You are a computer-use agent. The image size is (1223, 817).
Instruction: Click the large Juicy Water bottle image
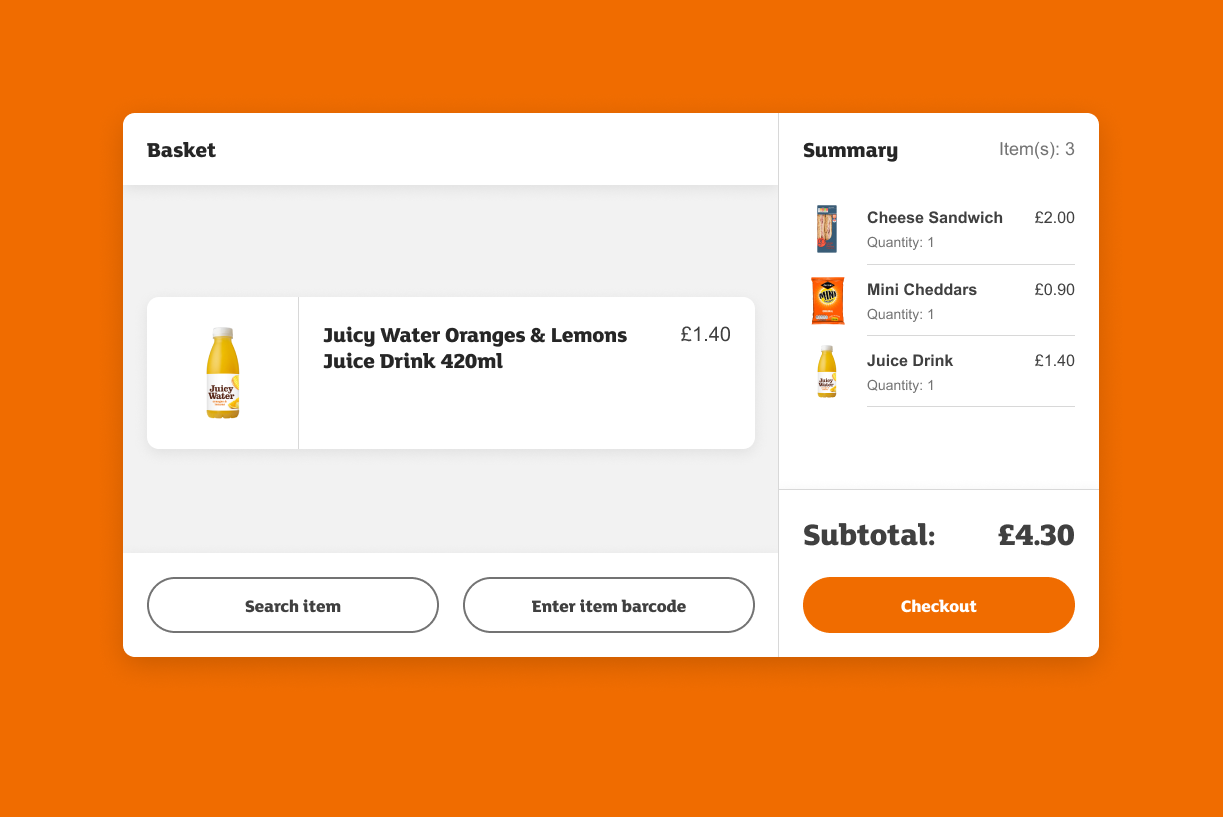(x=222, y=373)
